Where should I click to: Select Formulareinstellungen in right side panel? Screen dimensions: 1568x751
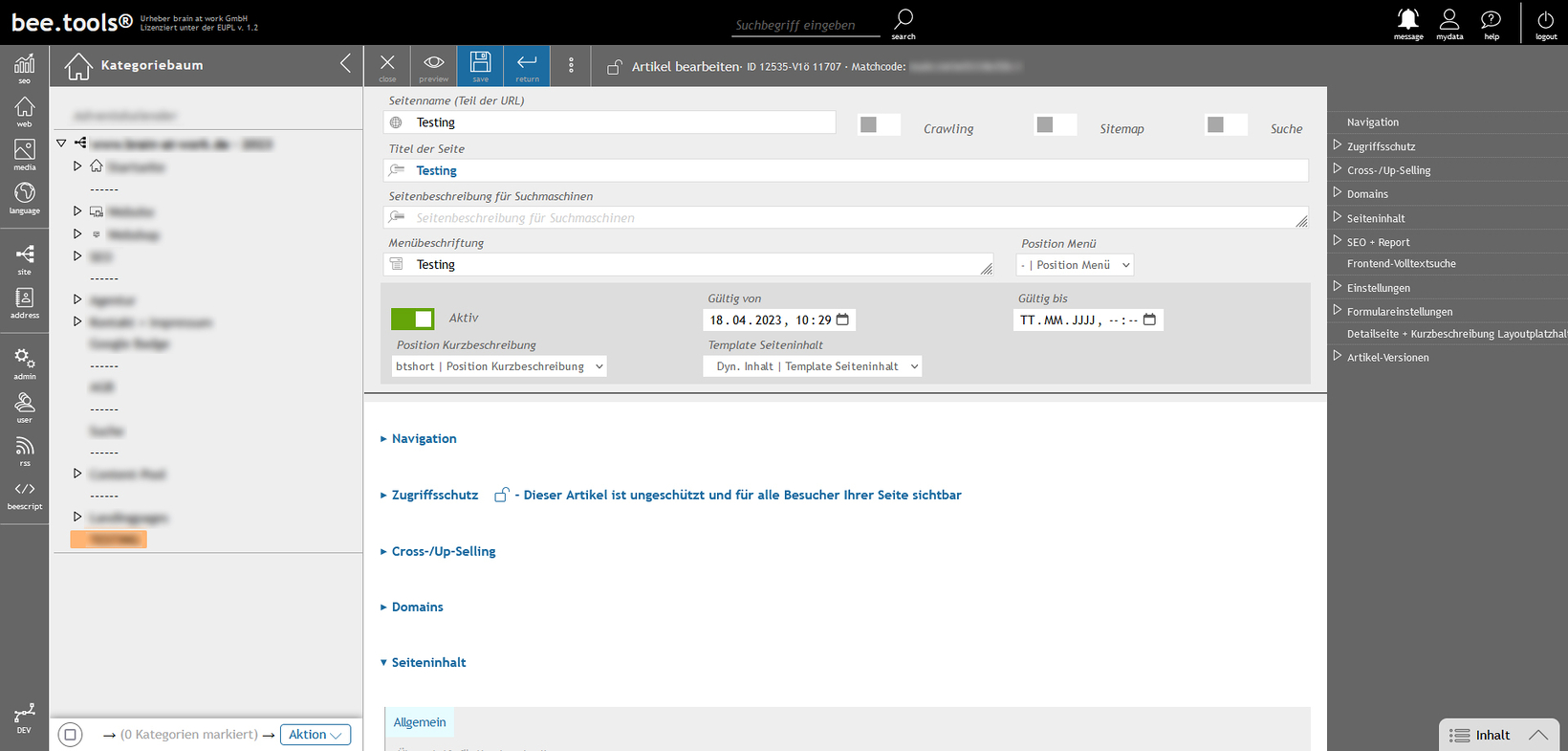click(1399, 312)
